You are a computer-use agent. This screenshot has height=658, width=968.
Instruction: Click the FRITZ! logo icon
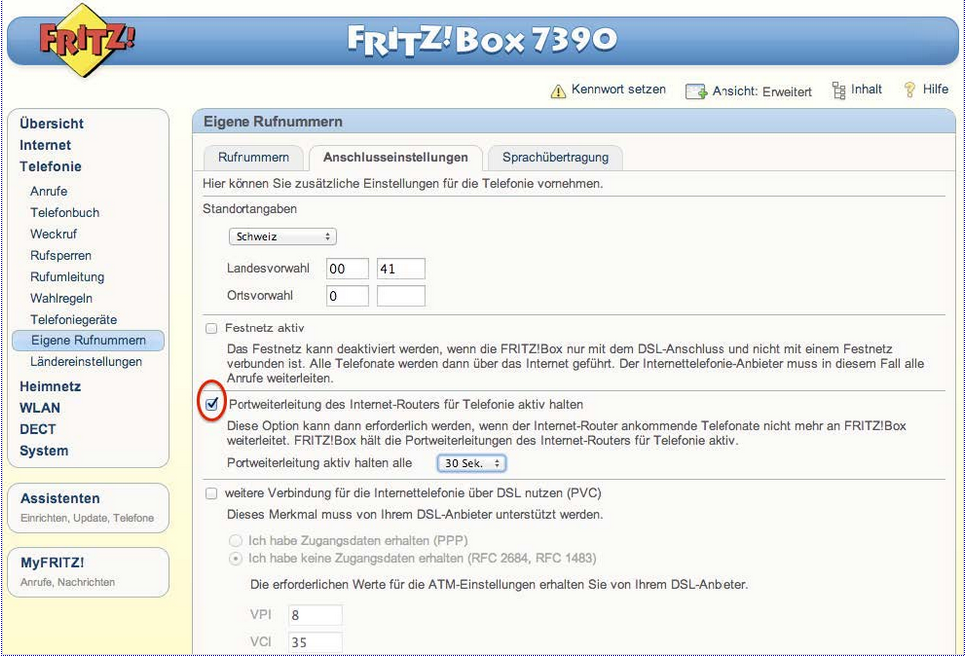click(87, 42)
